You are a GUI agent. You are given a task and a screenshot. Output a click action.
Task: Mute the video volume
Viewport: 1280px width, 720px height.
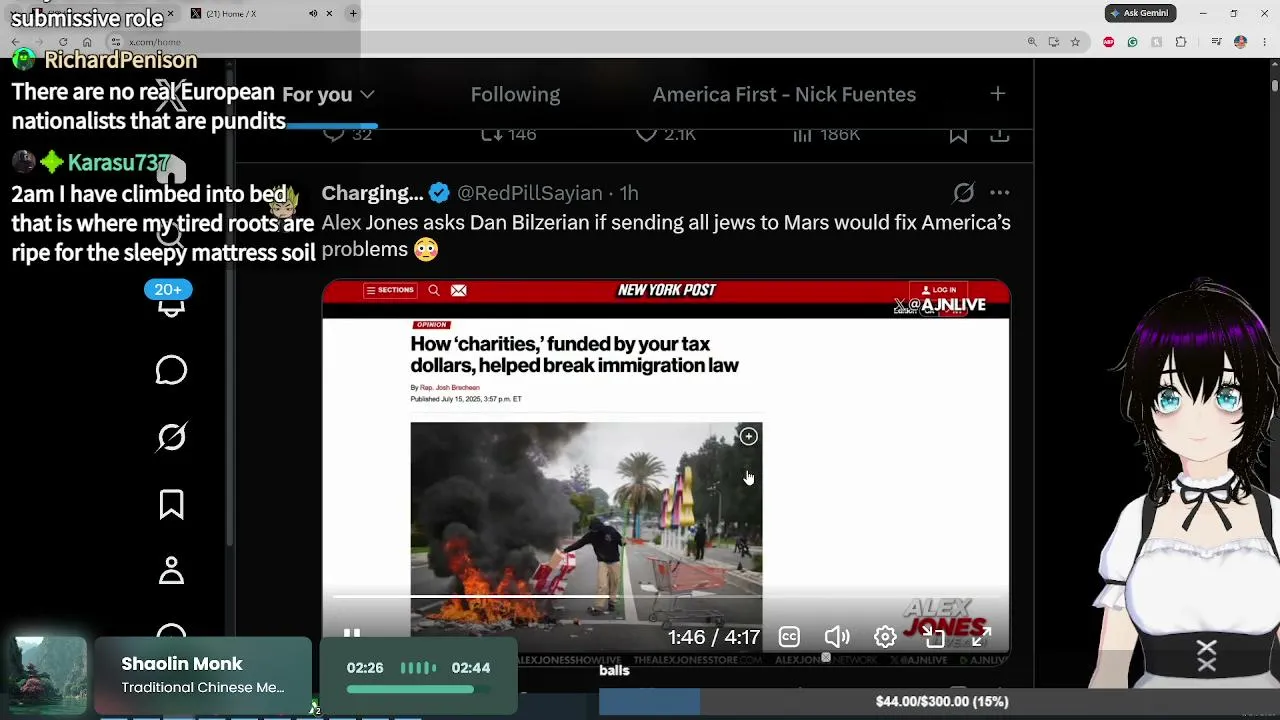[x=837, y=637]
